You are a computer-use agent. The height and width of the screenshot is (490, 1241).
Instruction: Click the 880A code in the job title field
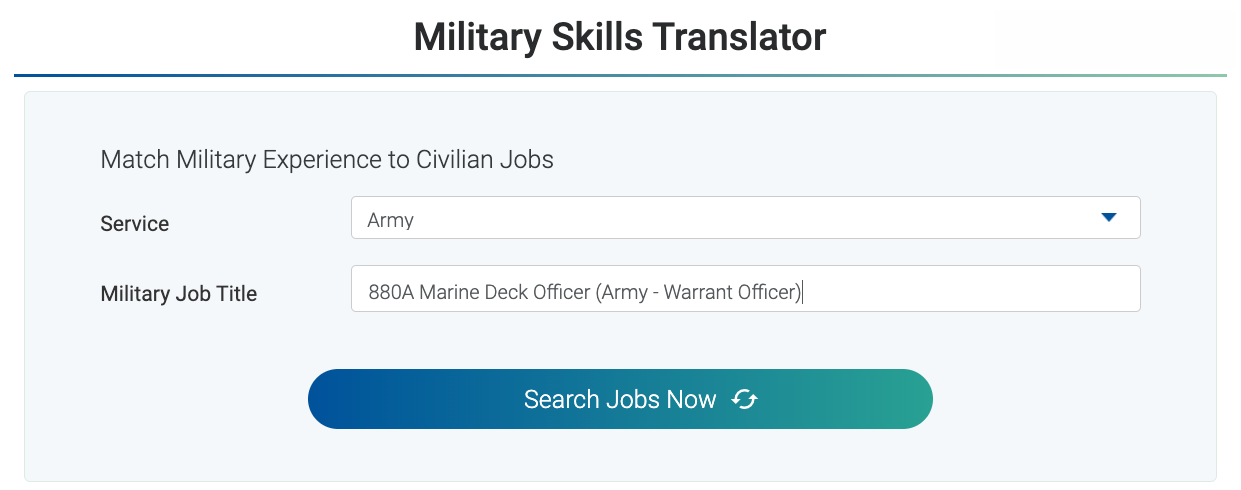(x=391, y=293)
